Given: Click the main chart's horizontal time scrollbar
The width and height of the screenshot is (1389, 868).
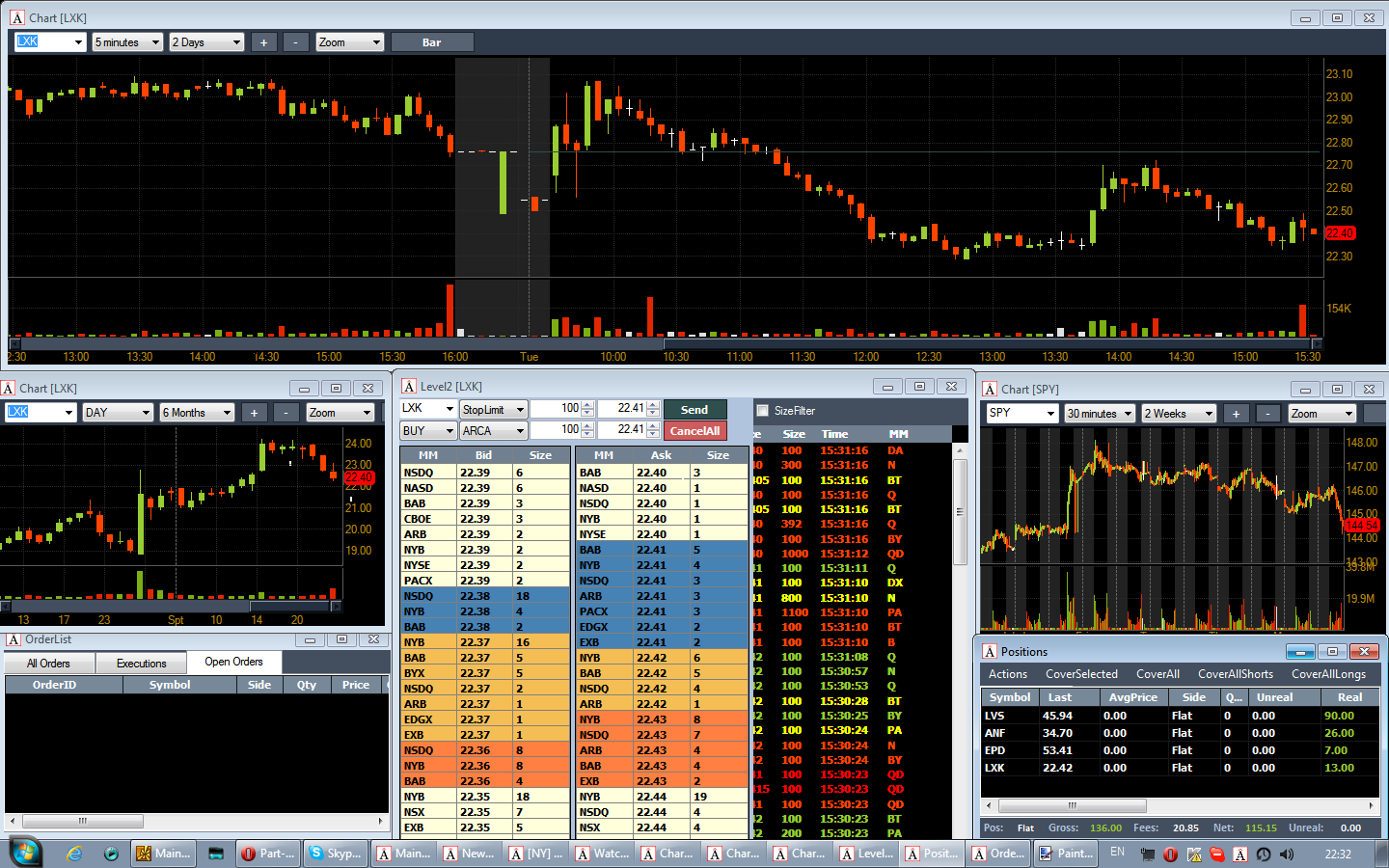Looking at the screenshot, I should click(x=666, y=343).
